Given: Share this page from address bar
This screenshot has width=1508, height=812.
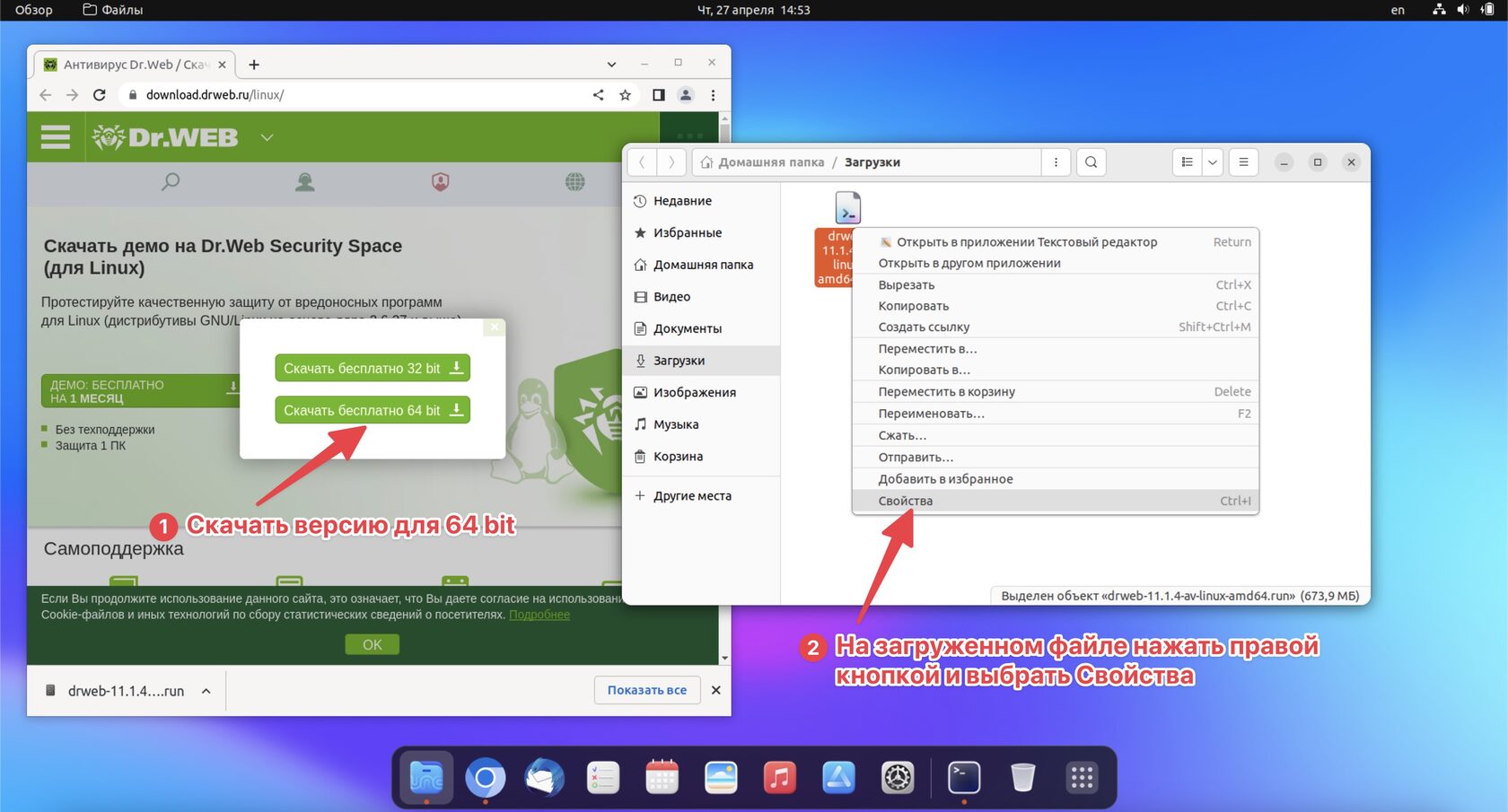Looking at the screenshot, I should pos(599,95).
